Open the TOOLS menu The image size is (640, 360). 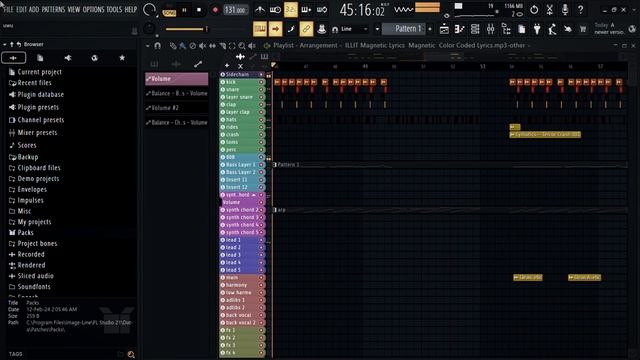114,9
